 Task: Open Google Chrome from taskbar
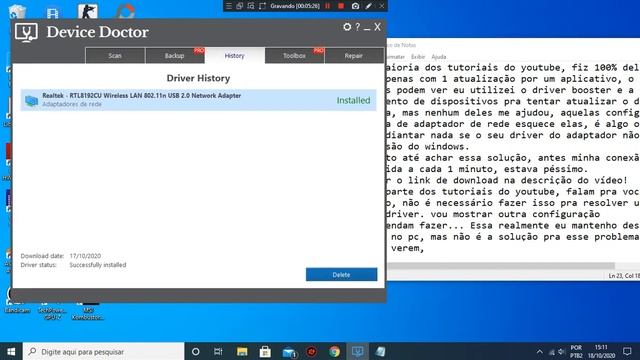(335, 351)
